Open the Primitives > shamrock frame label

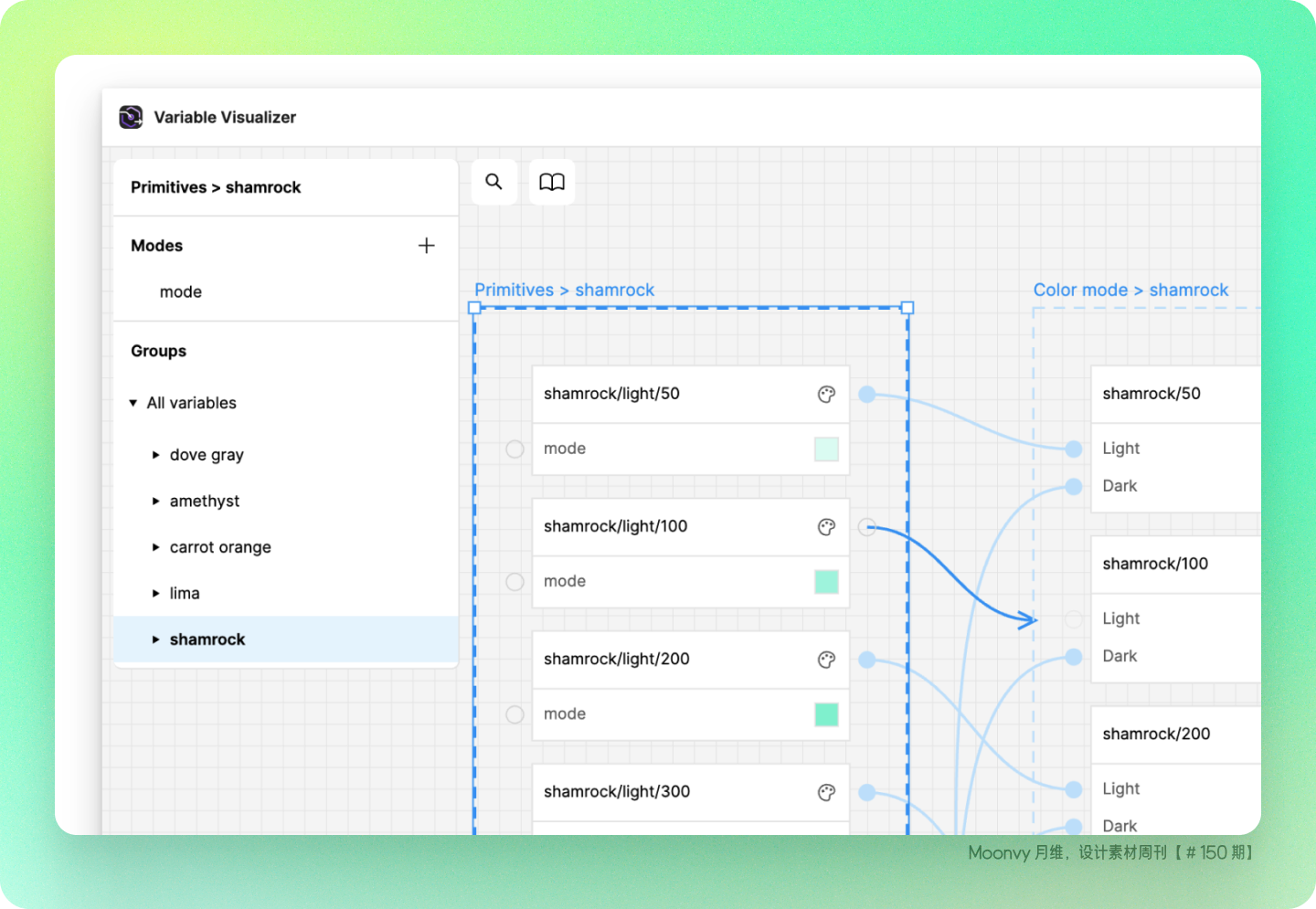[x=564, y=290]
